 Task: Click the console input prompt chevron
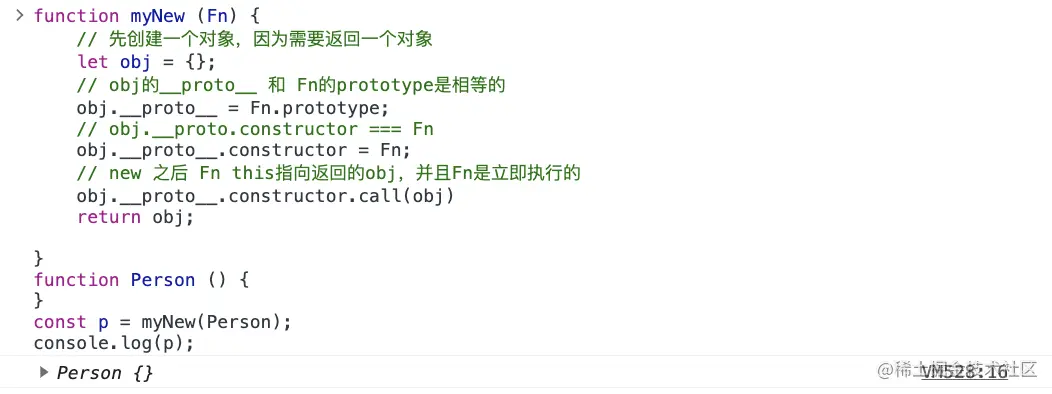[x=19, y=15]
